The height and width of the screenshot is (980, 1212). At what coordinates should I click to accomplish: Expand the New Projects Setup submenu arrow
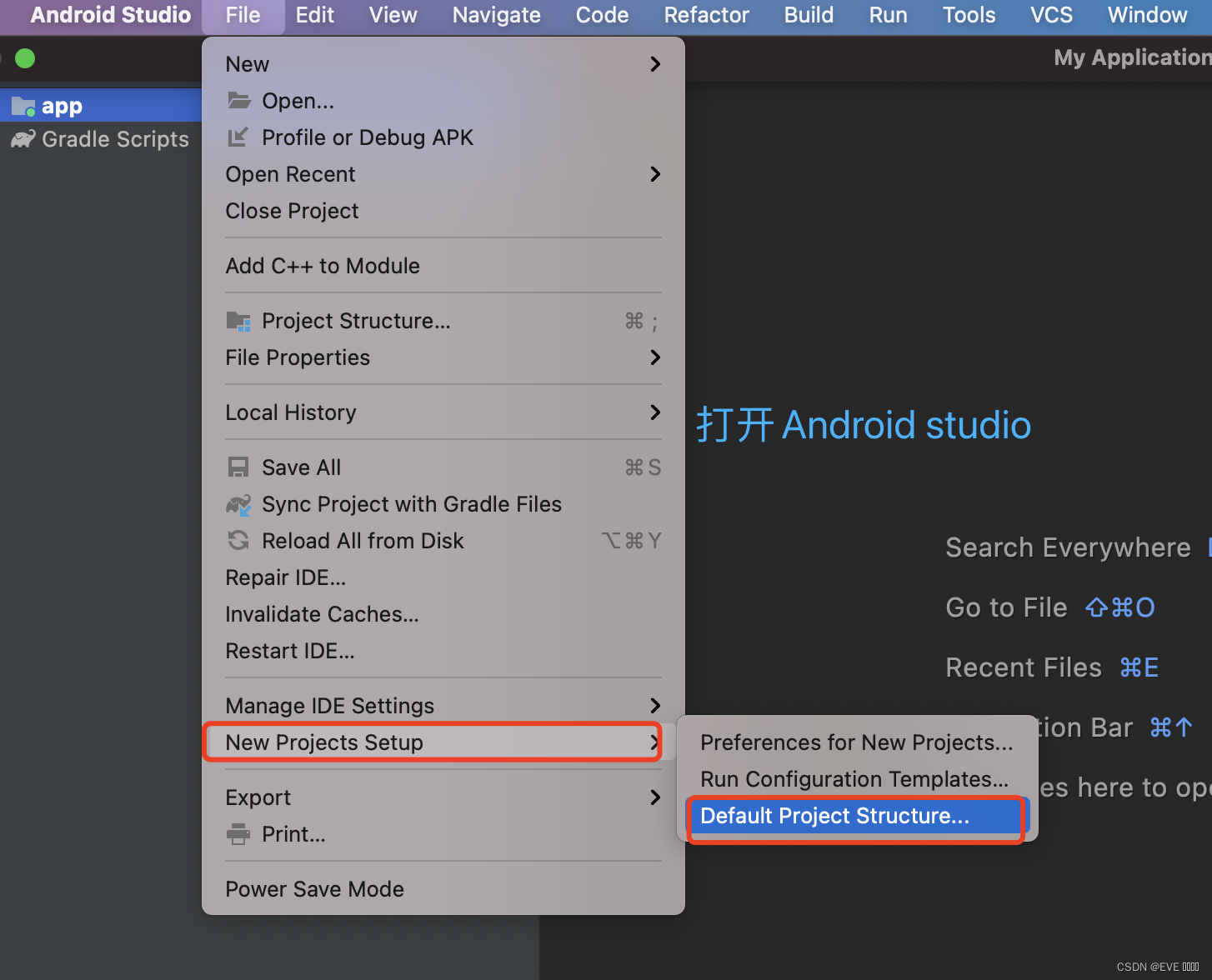(x=655, y=742)
